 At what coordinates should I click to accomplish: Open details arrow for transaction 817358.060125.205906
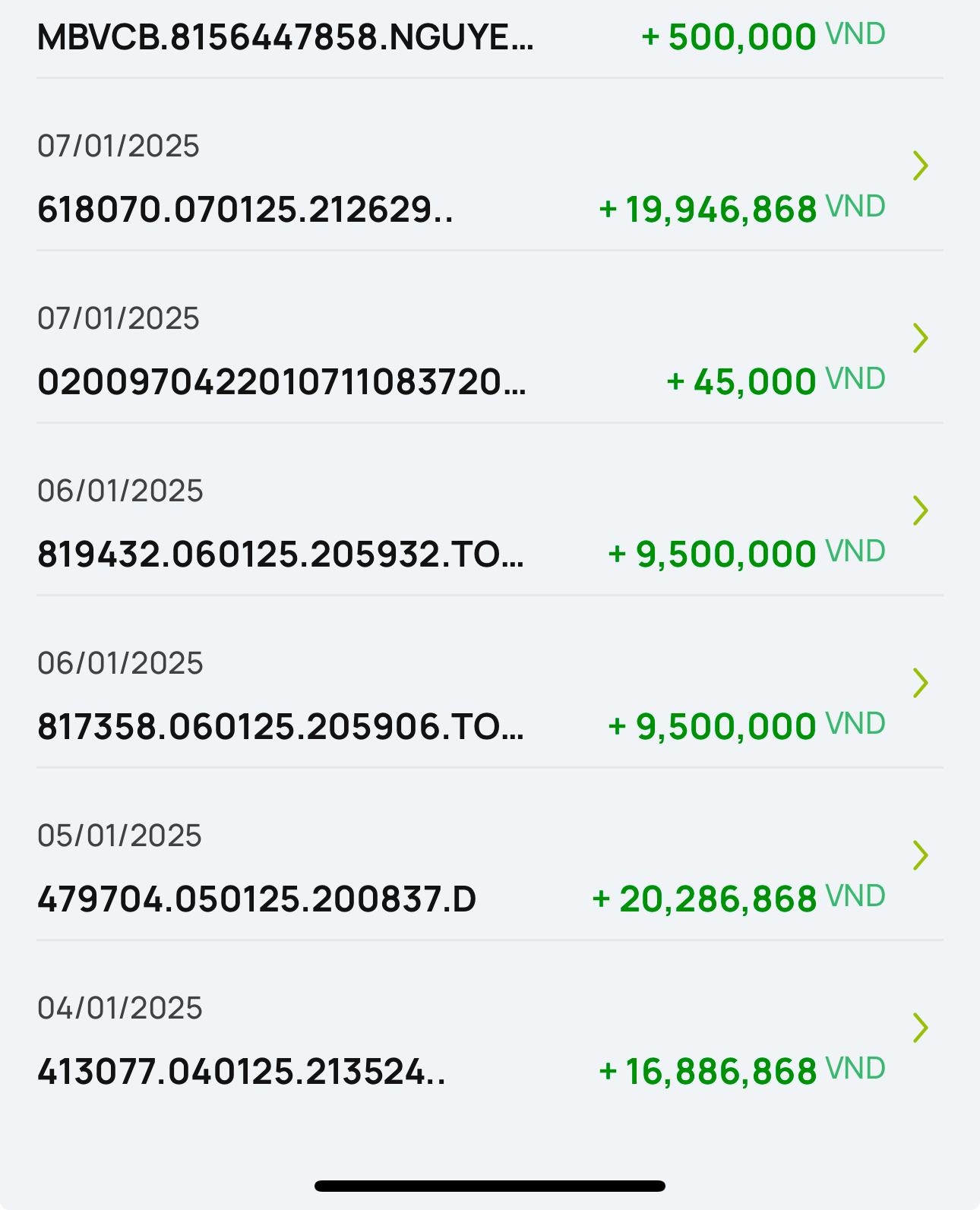coord(920,683)
